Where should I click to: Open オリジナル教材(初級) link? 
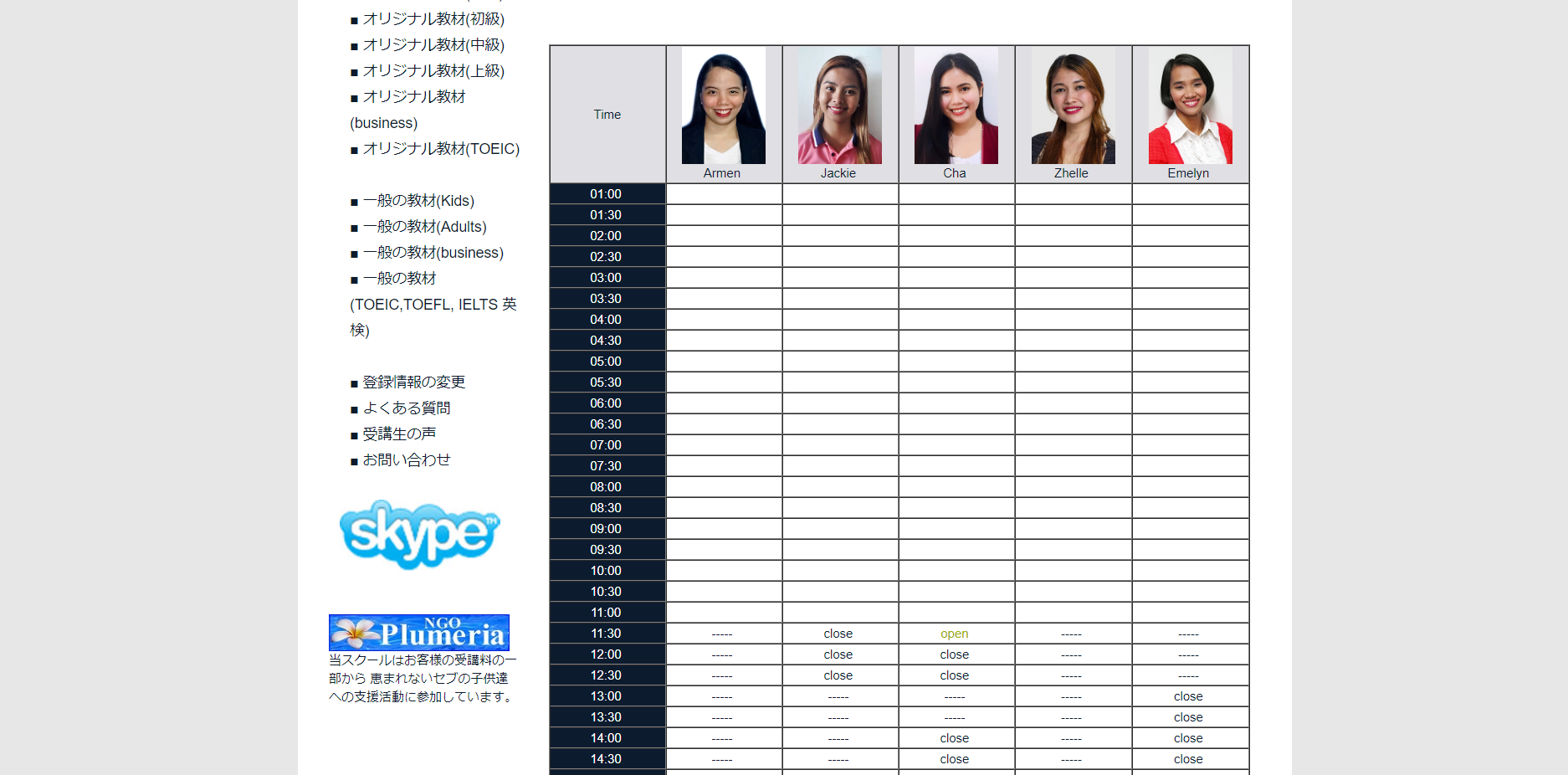coord(433,18)
